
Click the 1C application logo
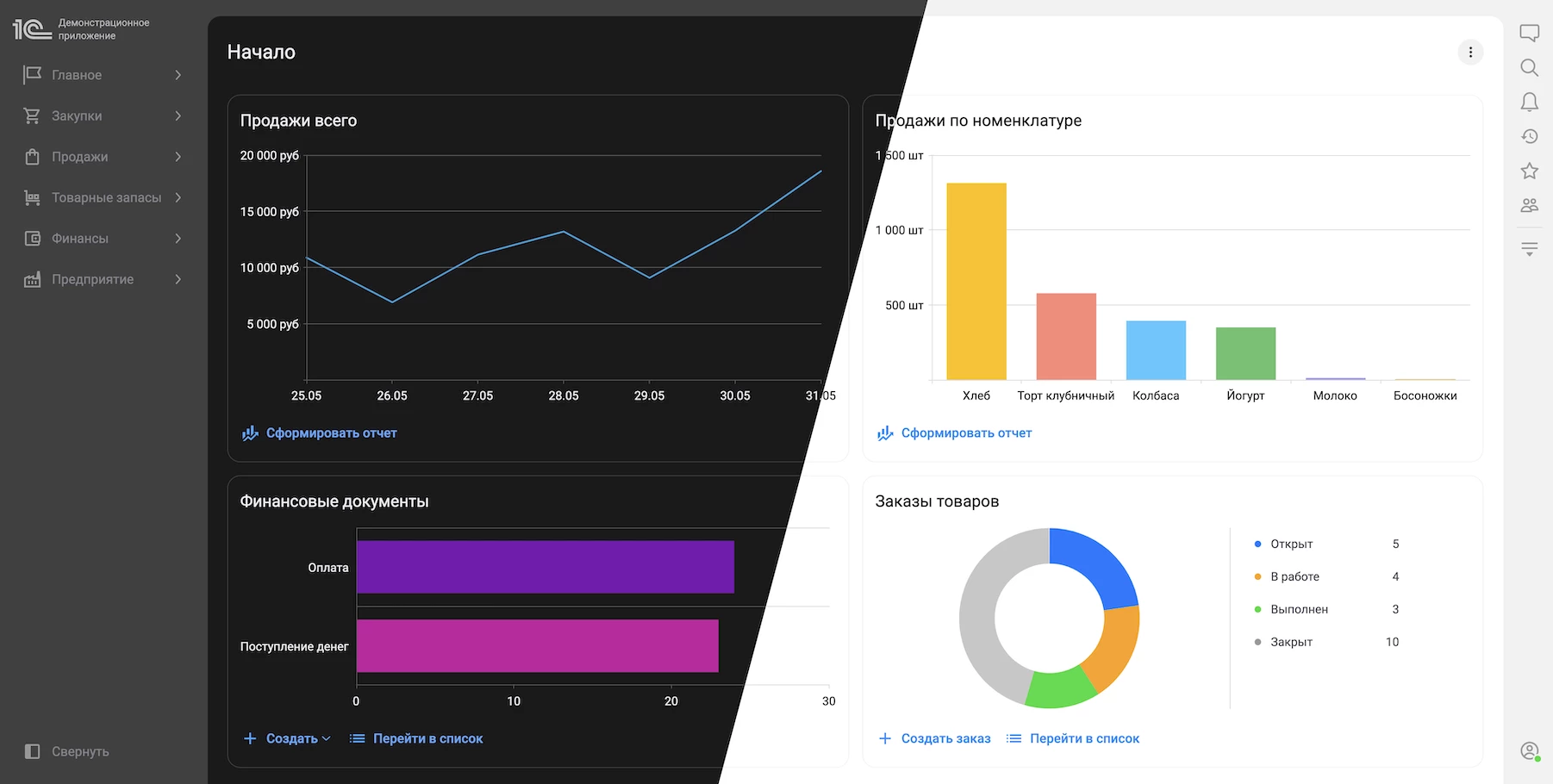(x=32, y=29)
